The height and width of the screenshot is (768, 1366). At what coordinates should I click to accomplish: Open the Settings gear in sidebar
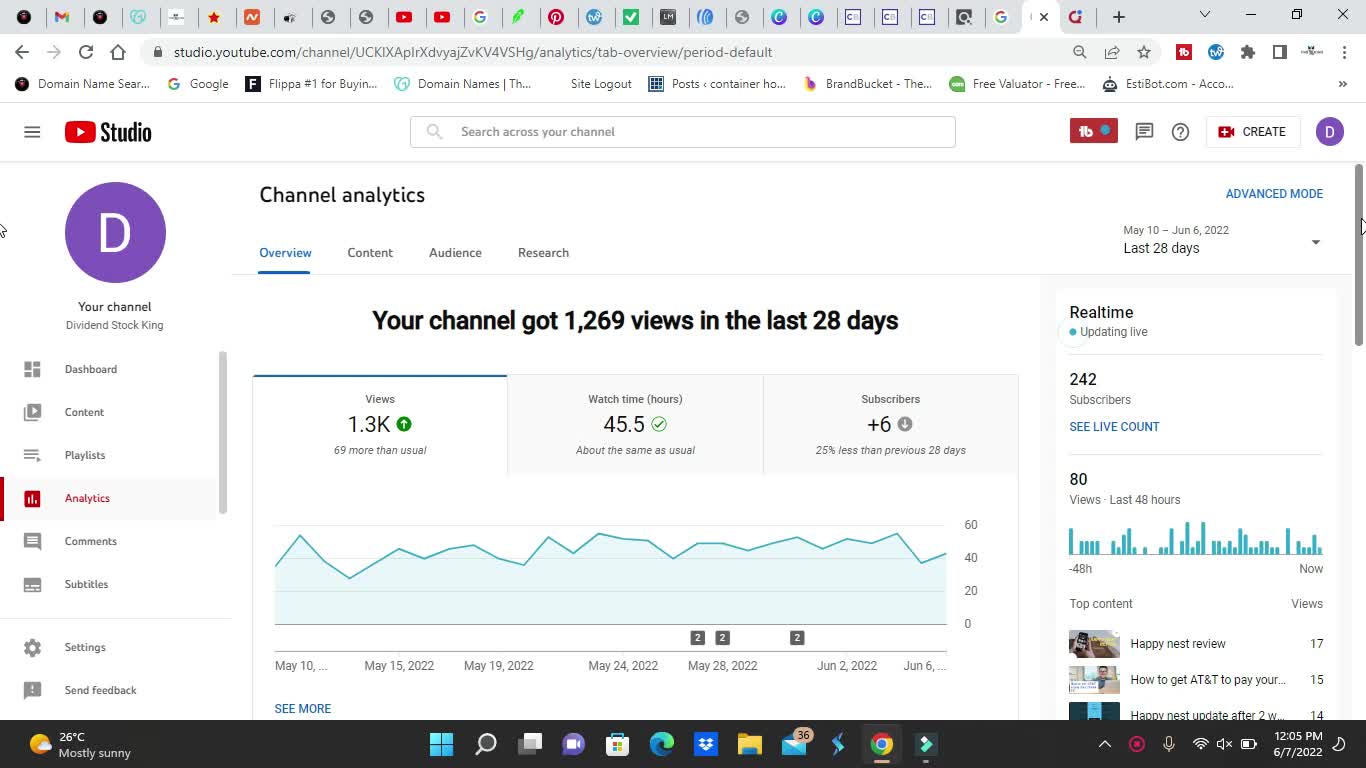(x=32, y=647)
